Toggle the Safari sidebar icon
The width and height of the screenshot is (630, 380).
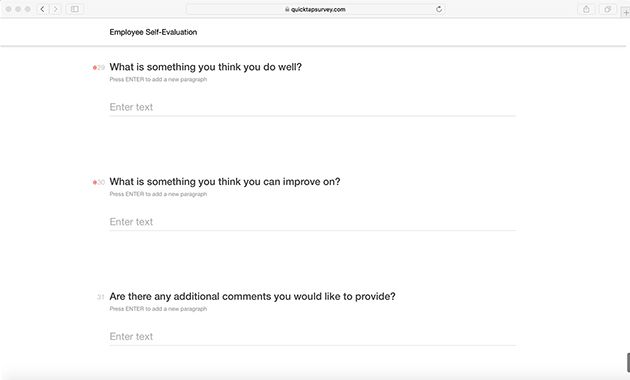pos(75,9)
